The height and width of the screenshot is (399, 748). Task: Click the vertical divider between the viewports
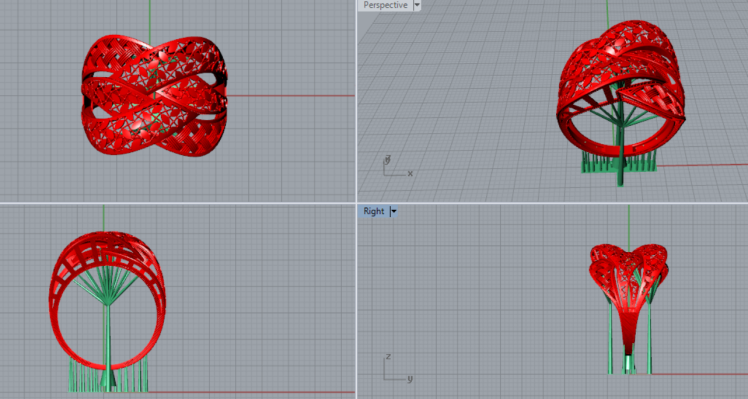[356, 200]
